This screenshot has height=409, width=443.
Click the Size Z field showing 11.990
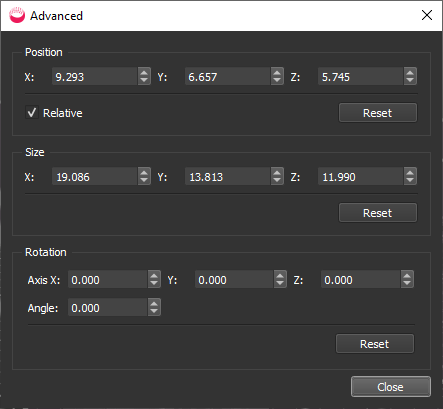coord(361,176)
